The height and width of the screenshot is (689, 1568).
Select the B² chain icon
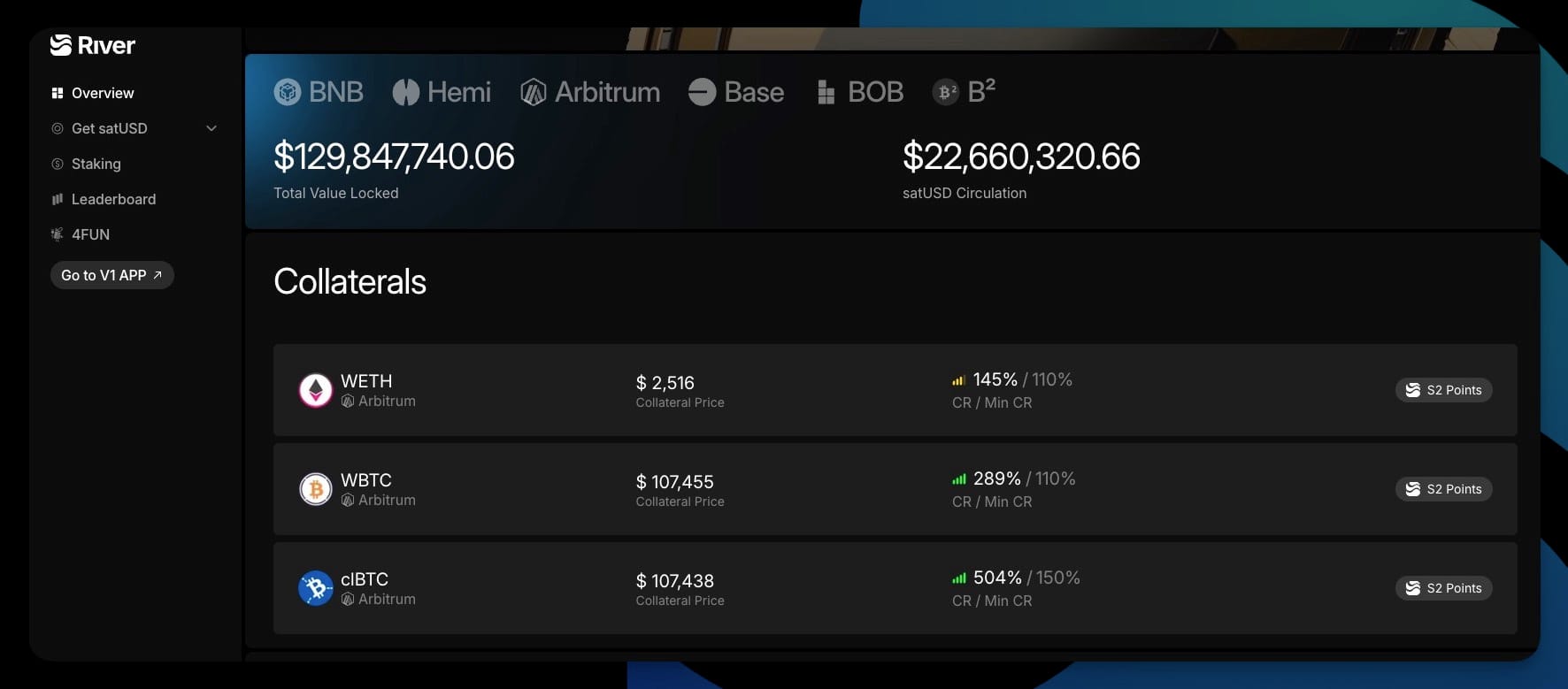point(946,92)
